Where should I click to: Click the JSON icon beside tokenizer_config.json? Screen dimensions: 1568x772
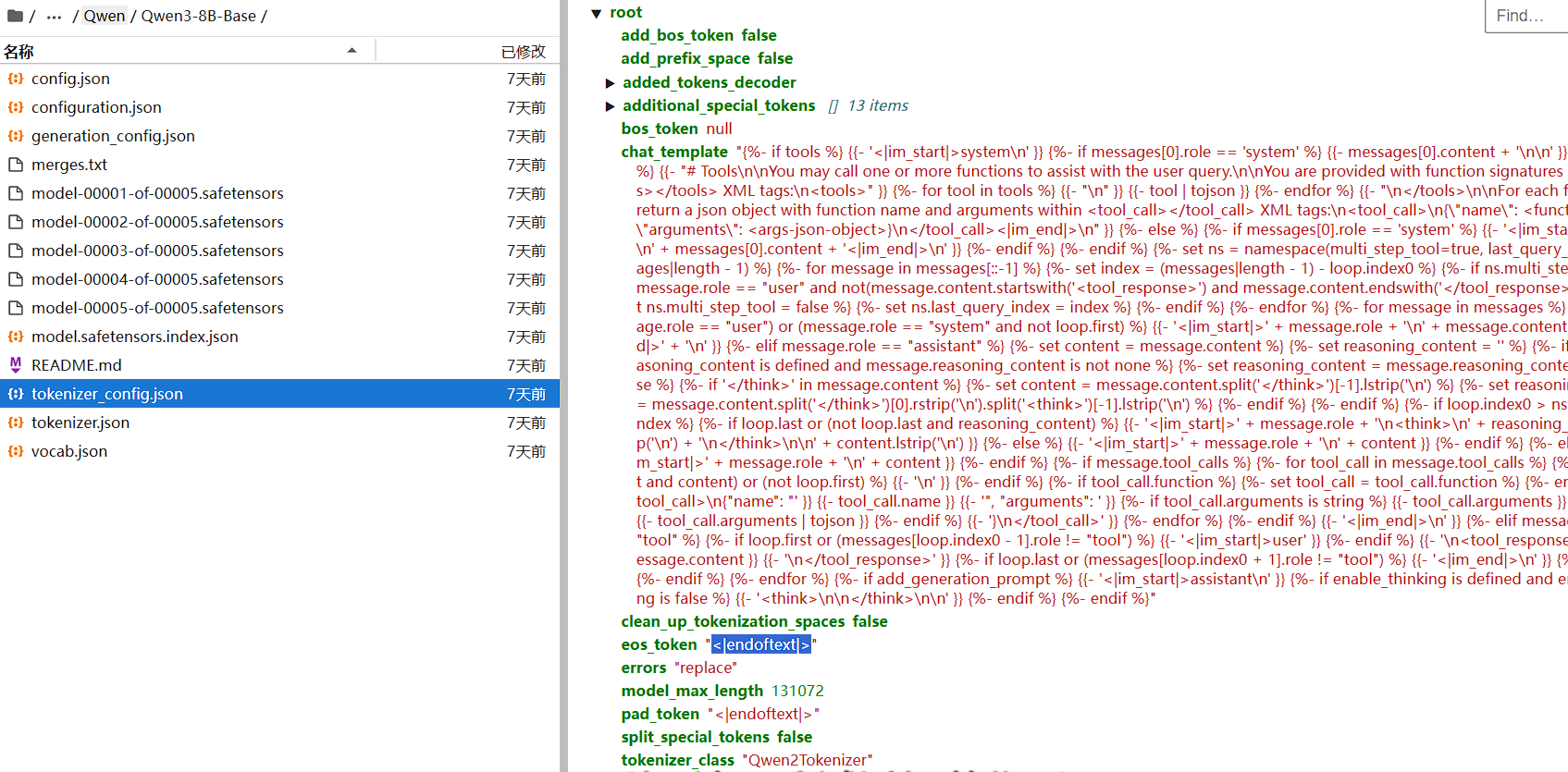pos(16,394)
